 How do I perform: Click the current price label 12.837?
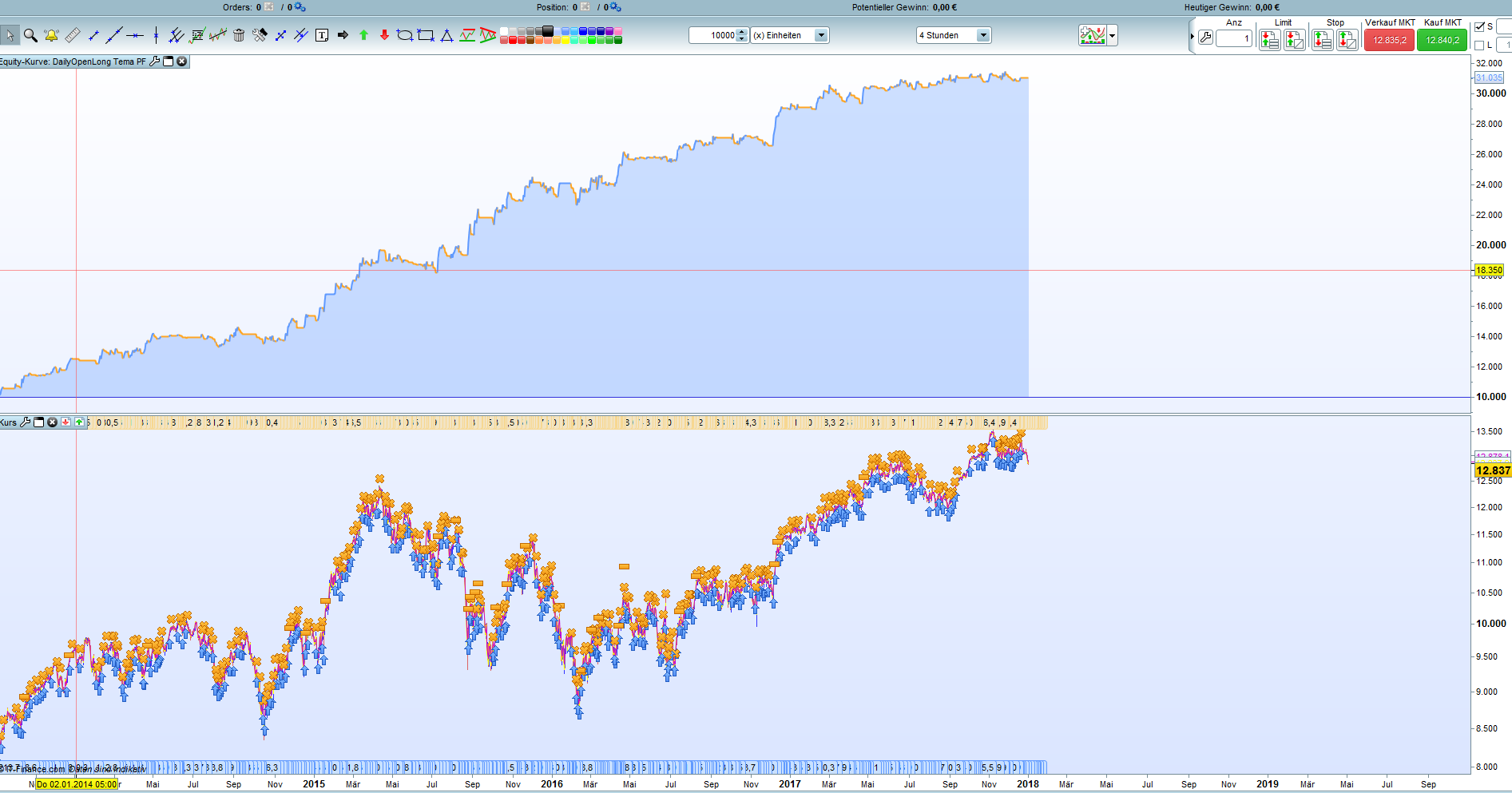coord(1493,470)
